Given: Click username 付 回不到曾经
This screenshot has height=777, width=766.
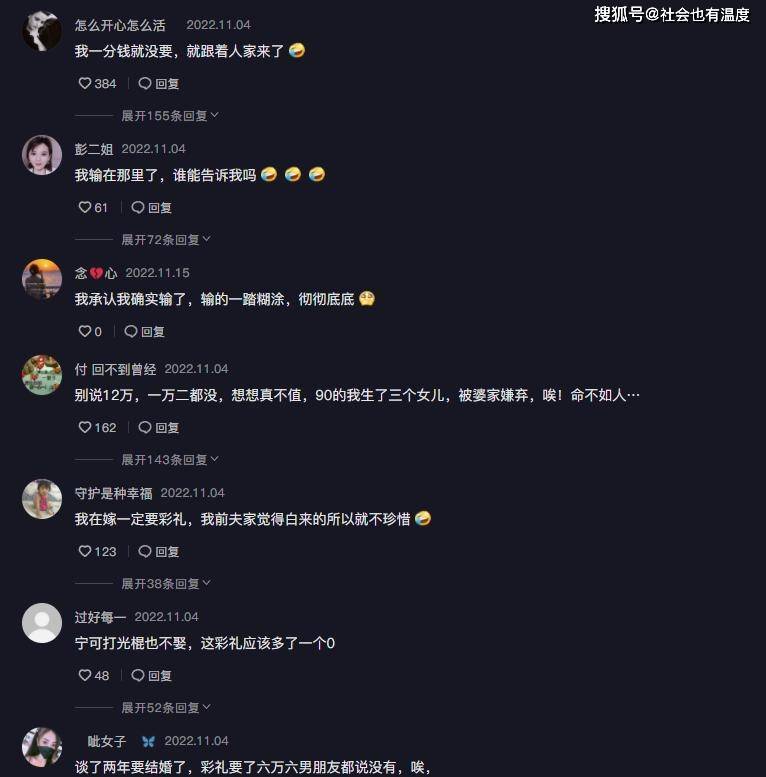Looking at the screenshot, I should tap(115, 369).
